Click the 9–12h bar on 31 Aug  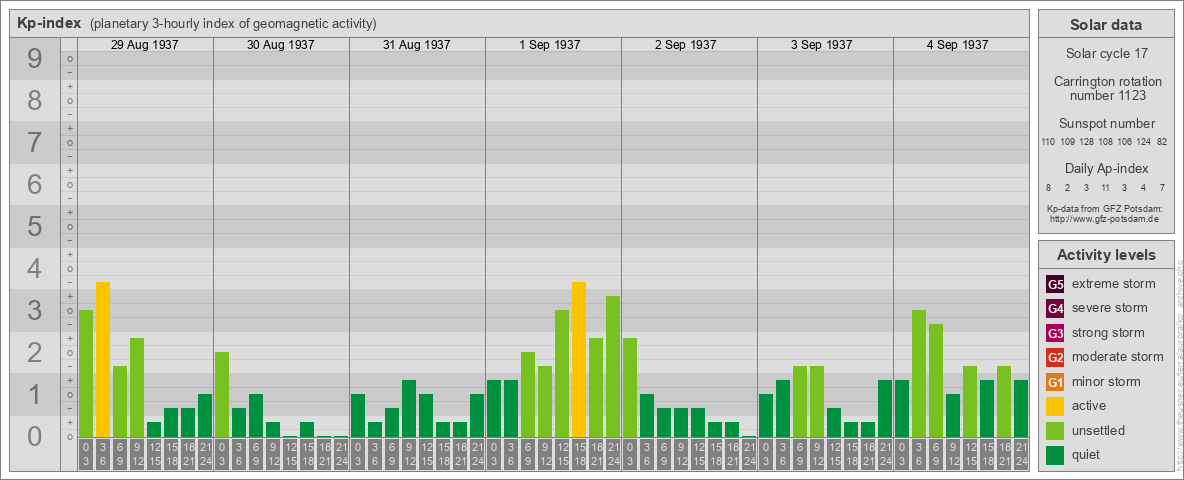pos(409,408)
